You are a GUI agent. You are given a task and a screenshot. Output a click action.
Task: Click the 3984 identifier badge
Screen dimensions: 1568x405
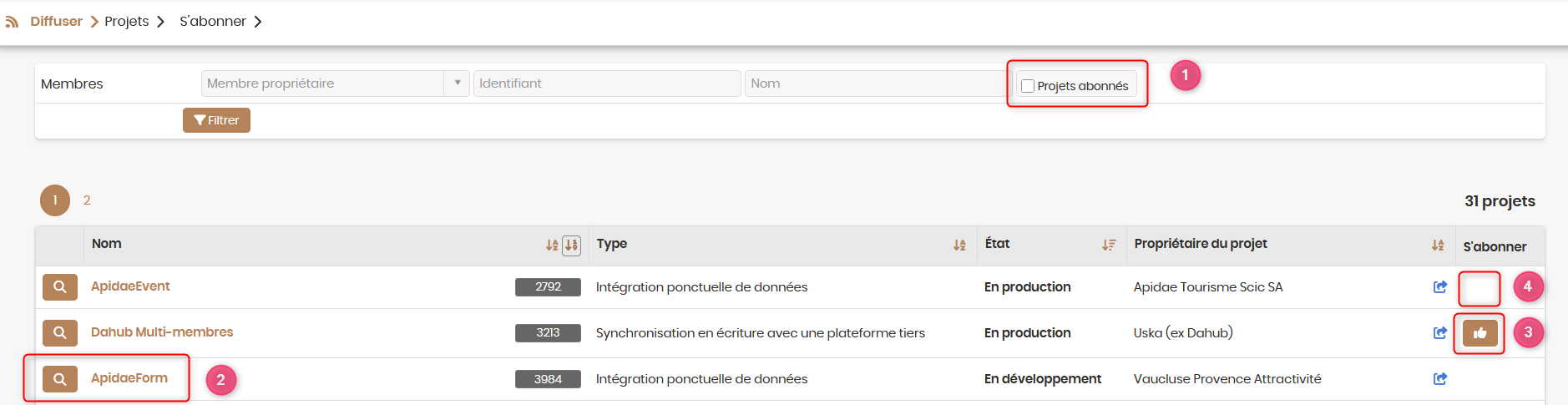(548, 379)
